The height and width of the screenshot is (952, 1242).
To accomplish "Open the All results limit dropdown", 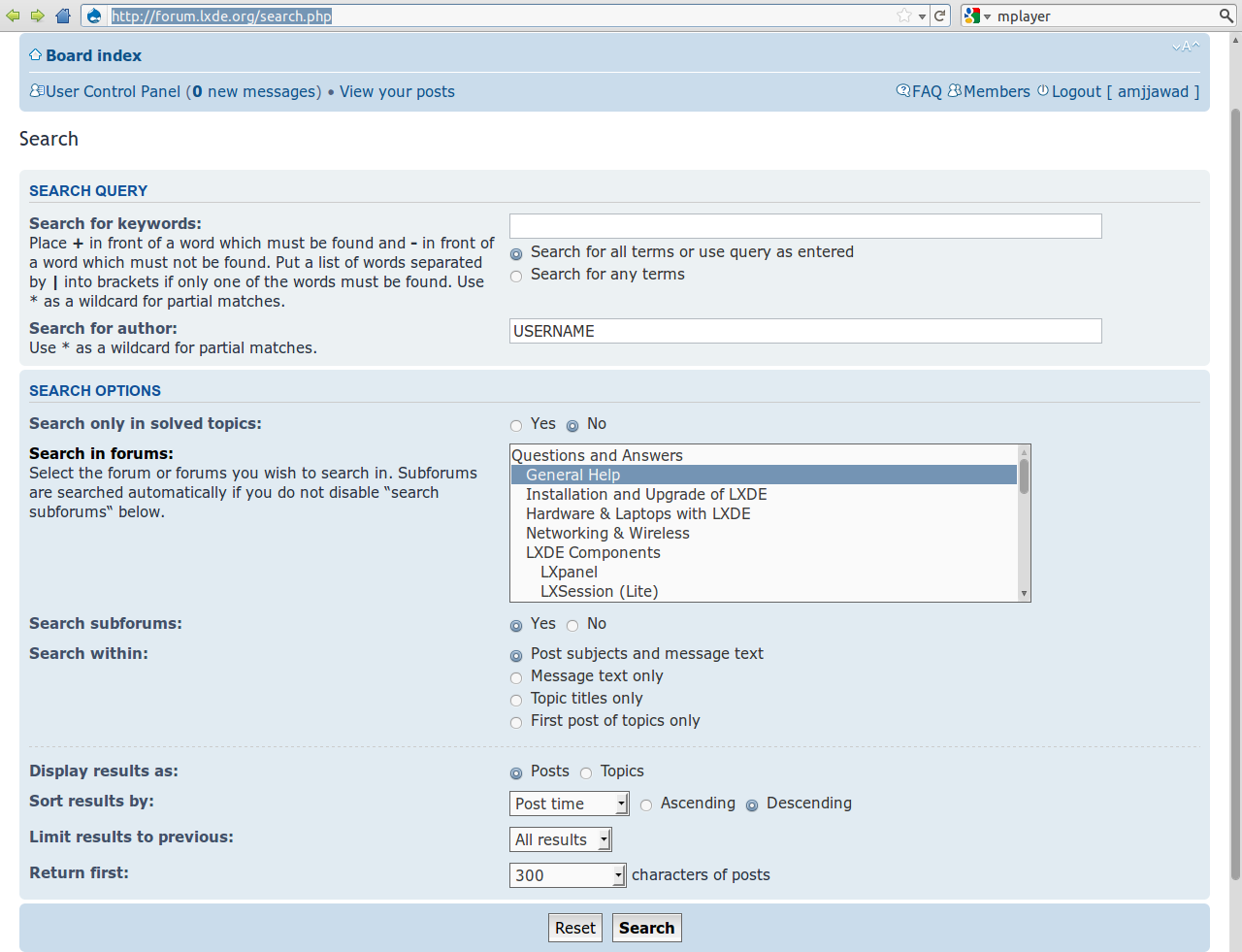I will (x=561, y=839).
